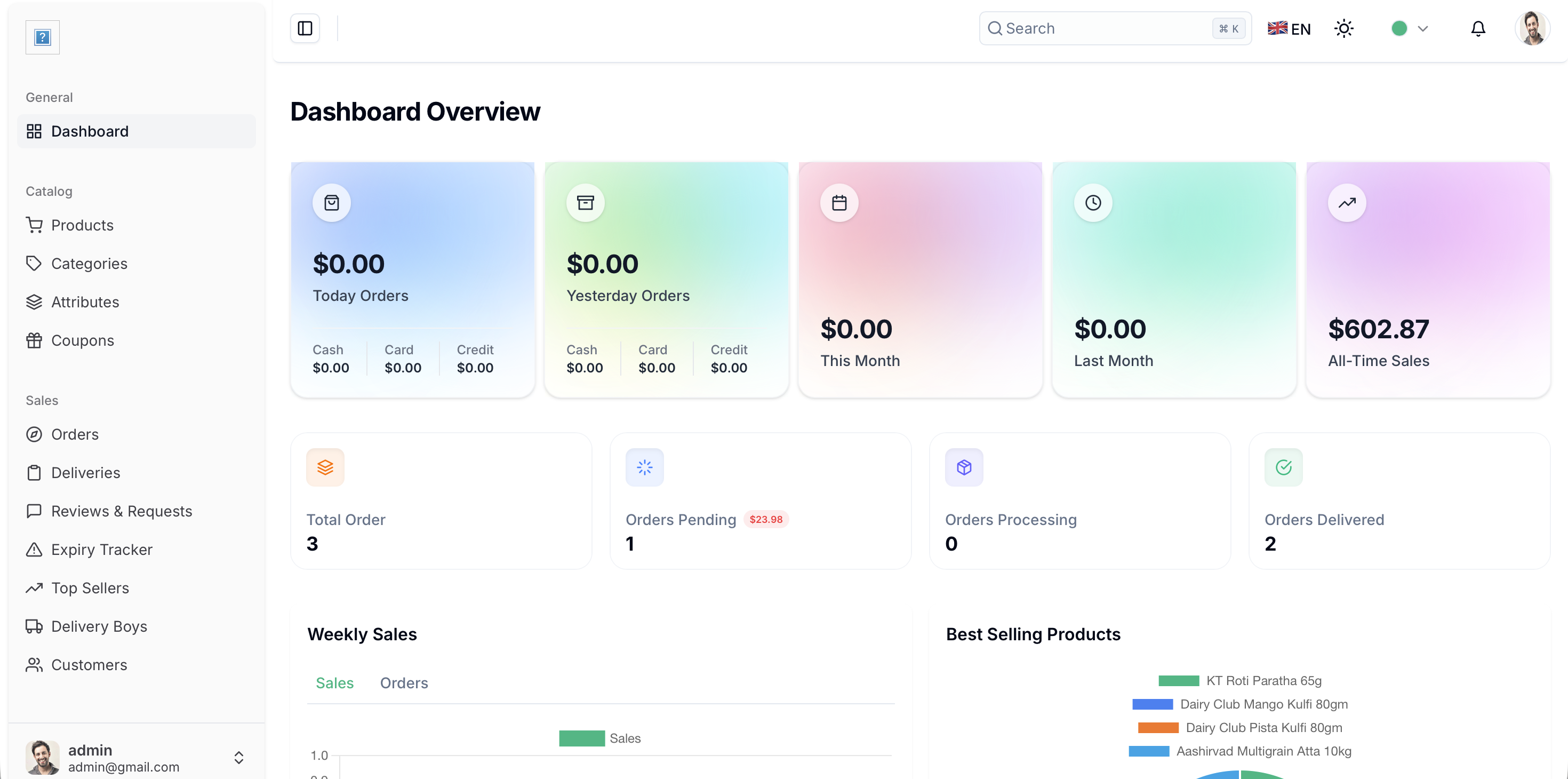Click the Orders Delivered count 2
1568x779 pixels.
pos(1270,543)
